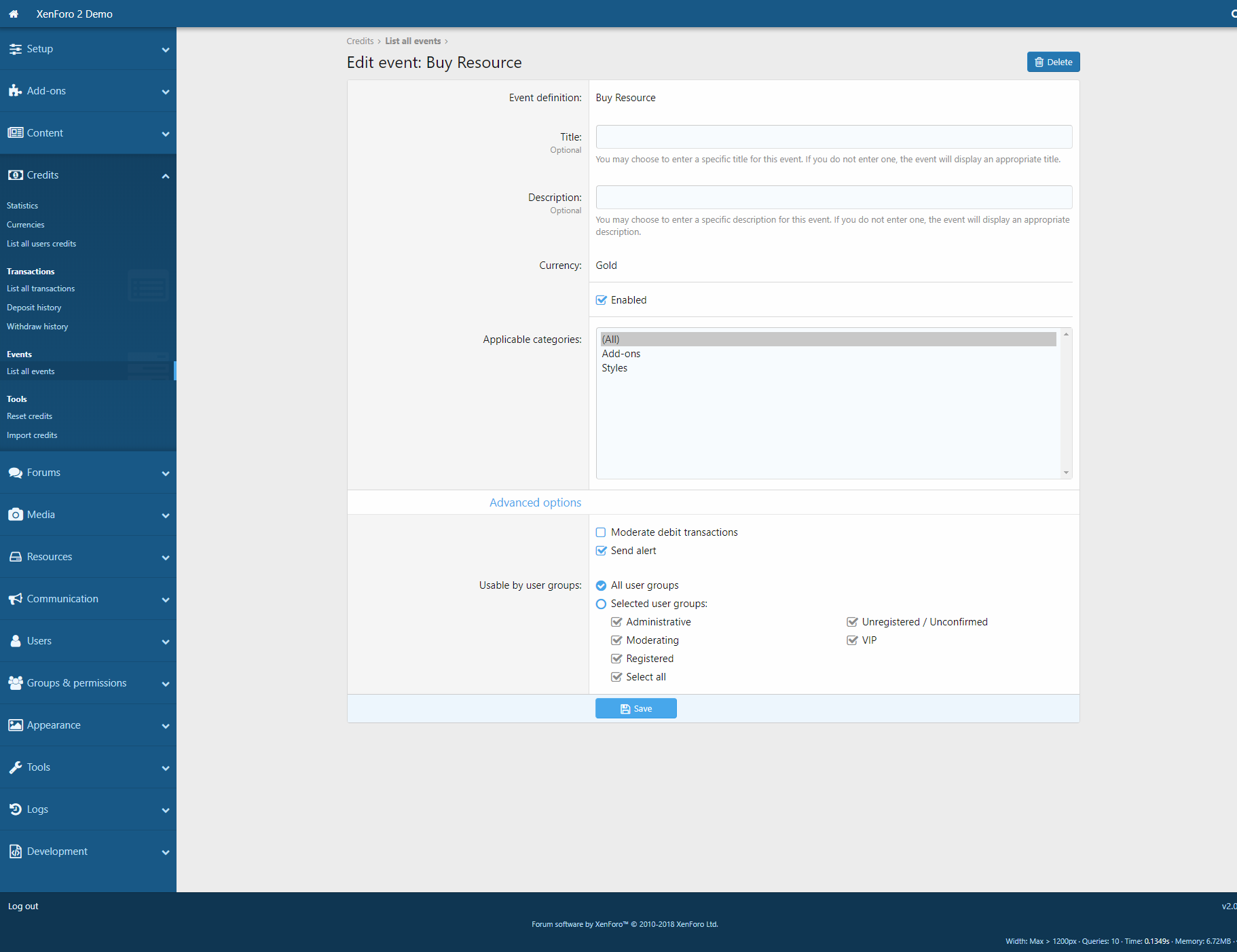This screenshot has height=952, width=1237.
Task: Delete this event using Delete button
Action: [1053, 62]
